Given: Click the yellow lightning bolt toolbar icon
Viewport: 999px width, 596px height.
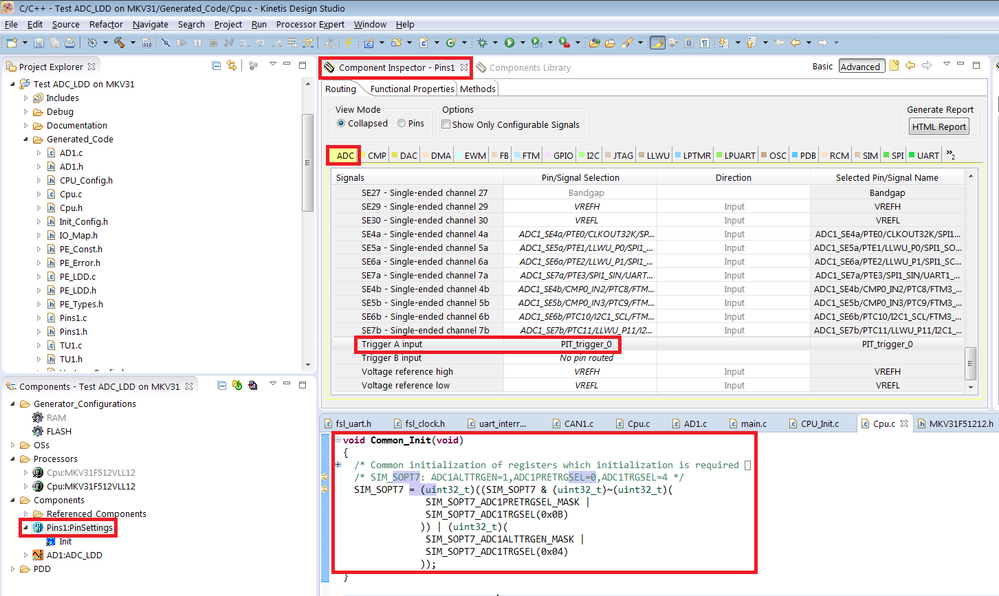Looking at the screenshot, I should tap(348, 43).
